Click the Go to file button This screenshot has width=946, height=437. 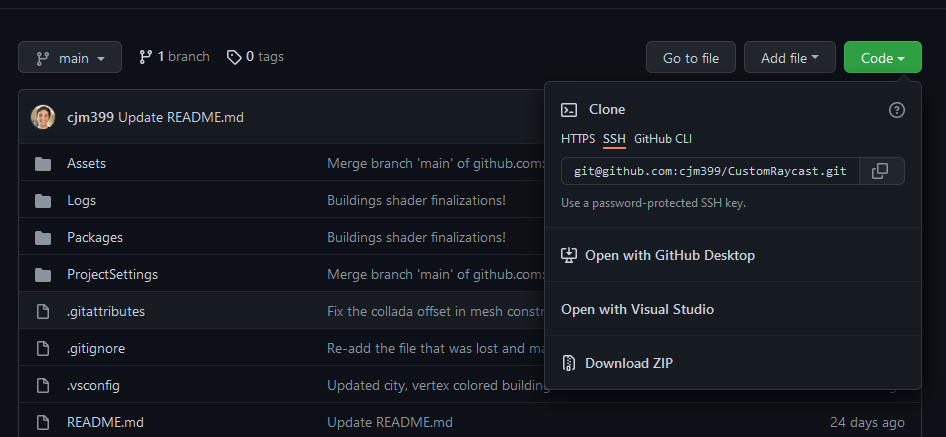pos(691,57)
